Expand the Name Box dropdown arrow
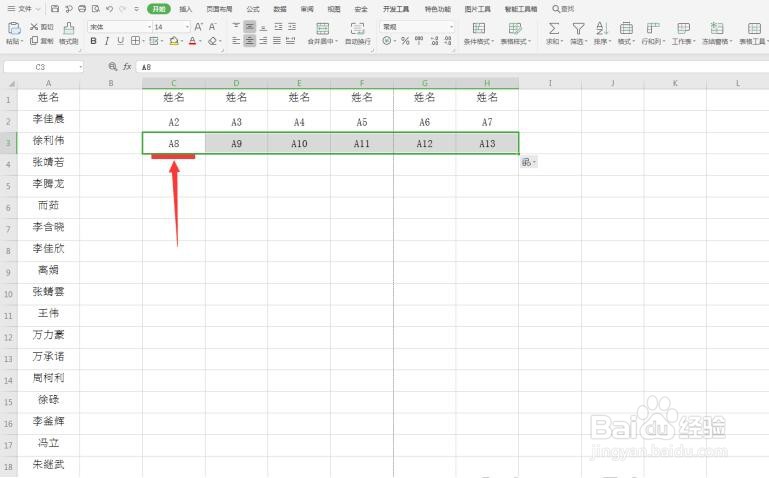This screenshot has width=769, height=478. pos(80,67)
